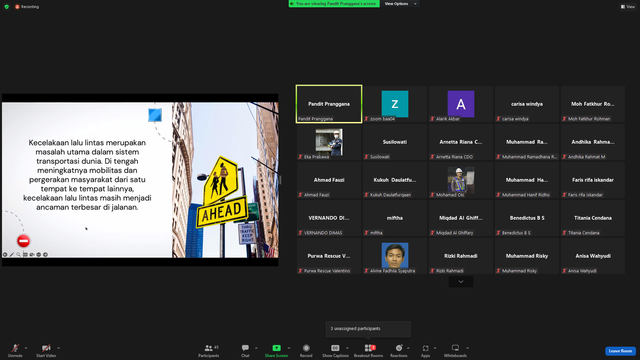
Task: Show next page of participant videos
Action: [461, 282]
